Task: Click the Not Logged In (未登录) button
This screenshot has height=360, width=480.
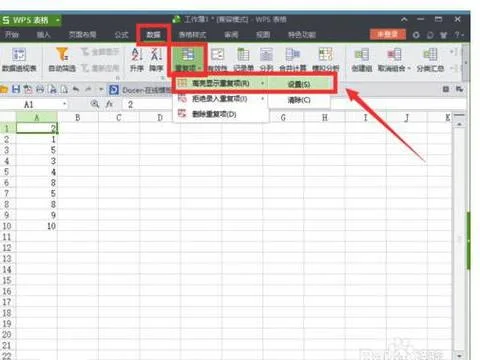Action: click(387, 34)
